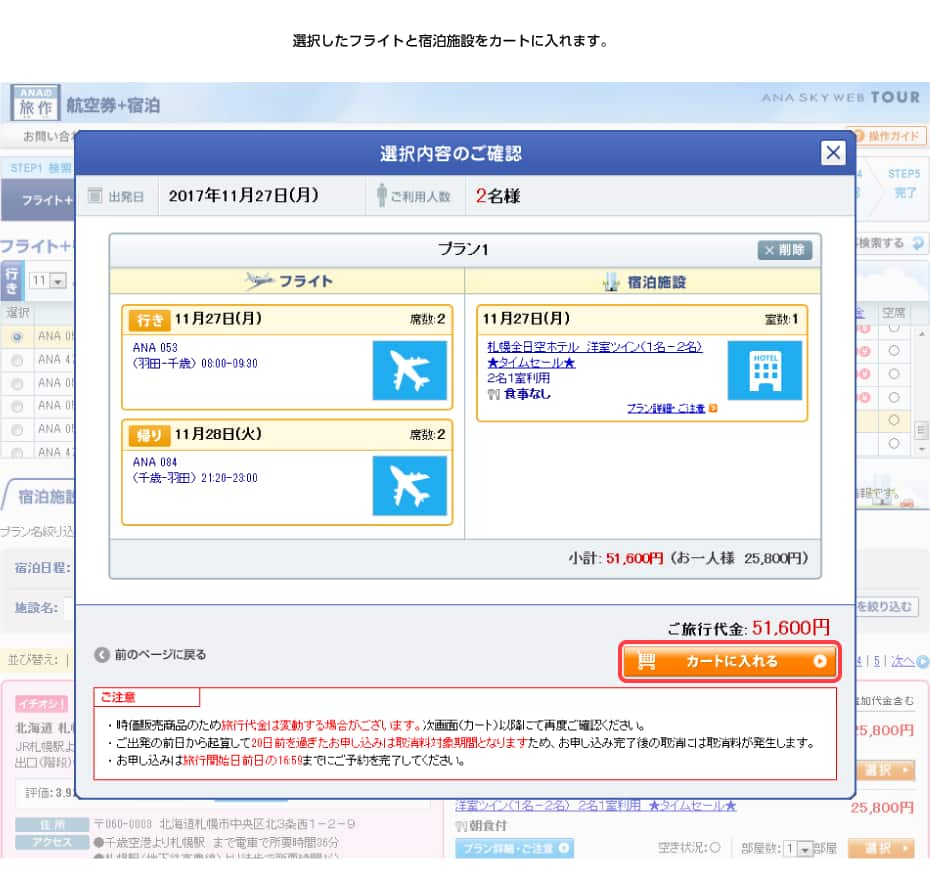Image resolution: width=930 pixels, height=880 pixels.
Task: Go to 次へ pagination link
Action: click(908, 661)
